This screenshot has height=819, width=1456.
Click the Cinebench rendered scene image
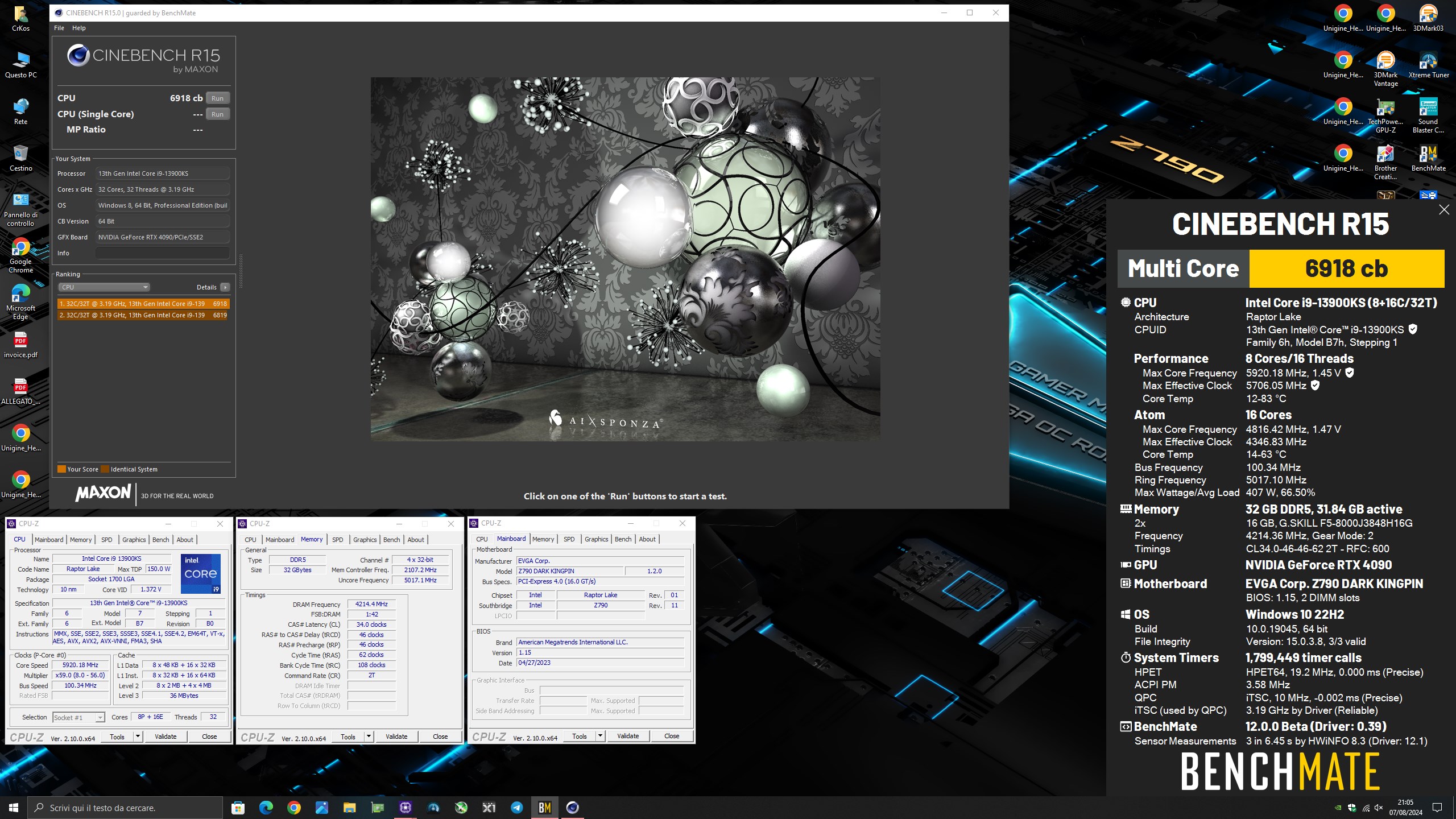[626, 259]
